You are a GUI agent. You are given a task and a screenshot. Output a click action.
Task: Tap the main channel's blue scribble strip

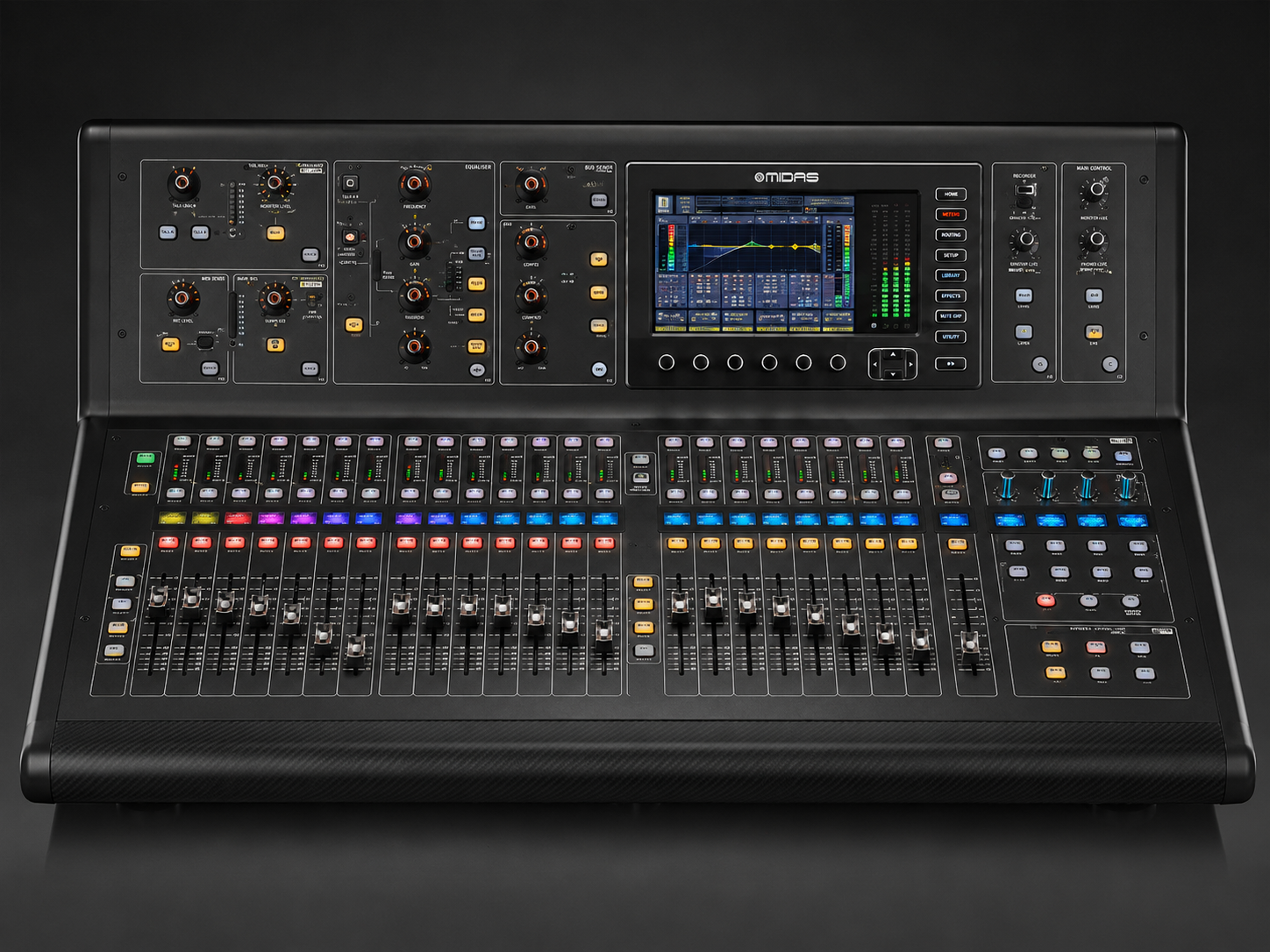pos(954,519)
